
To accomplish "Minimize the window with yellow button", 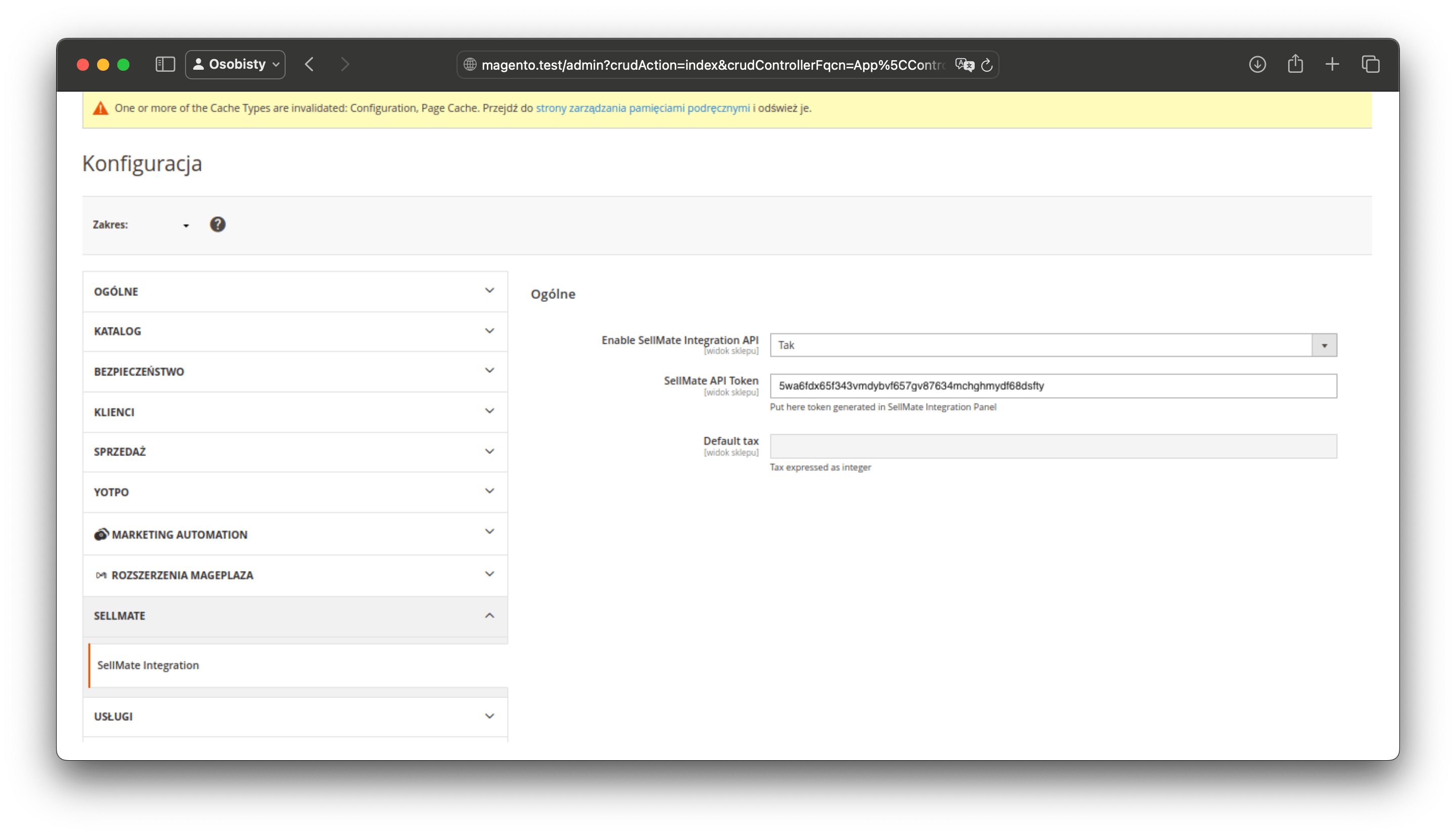I will [x=103, y=65].
